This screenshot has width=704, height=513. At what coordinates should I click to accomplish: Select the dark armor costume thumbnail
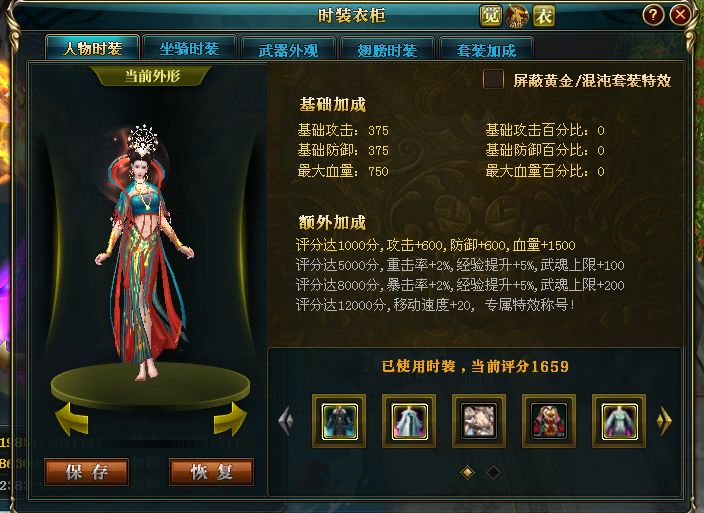tap(339, 421)
